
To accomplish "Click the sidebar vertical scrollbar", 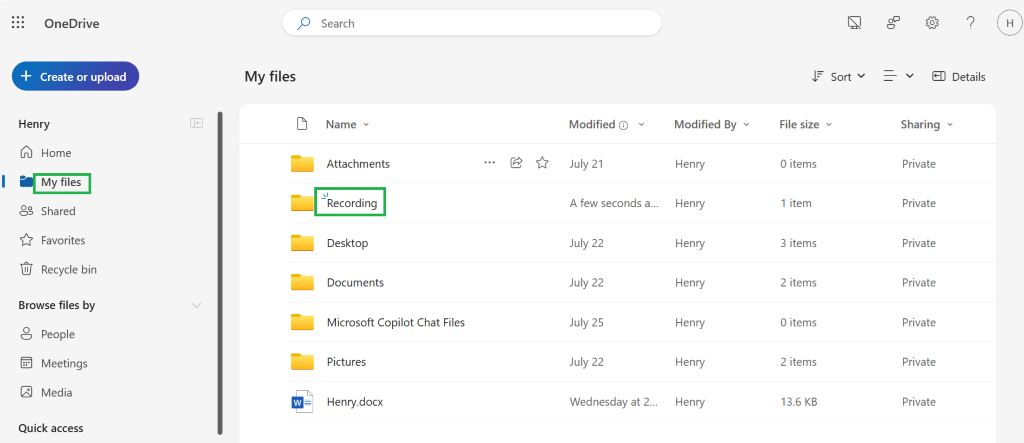I will 220,273.
